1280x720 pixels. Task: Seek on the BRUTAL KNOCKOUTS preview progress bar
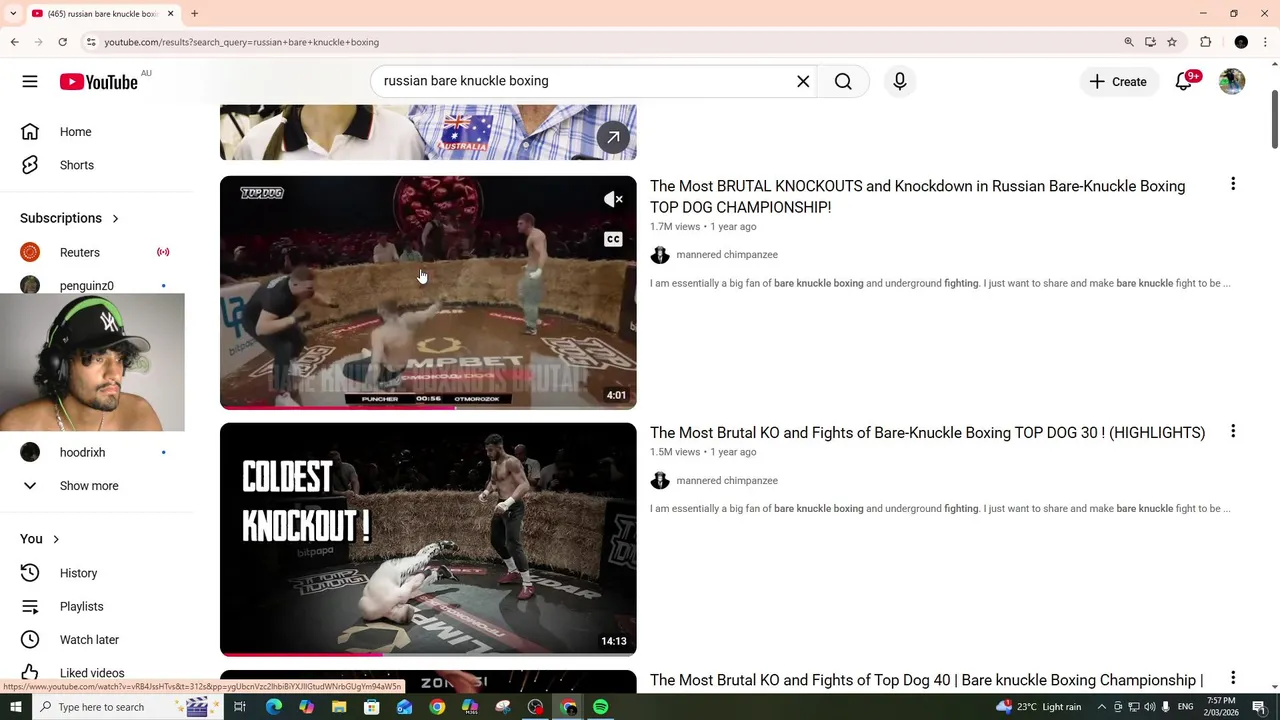coord(428,407)
